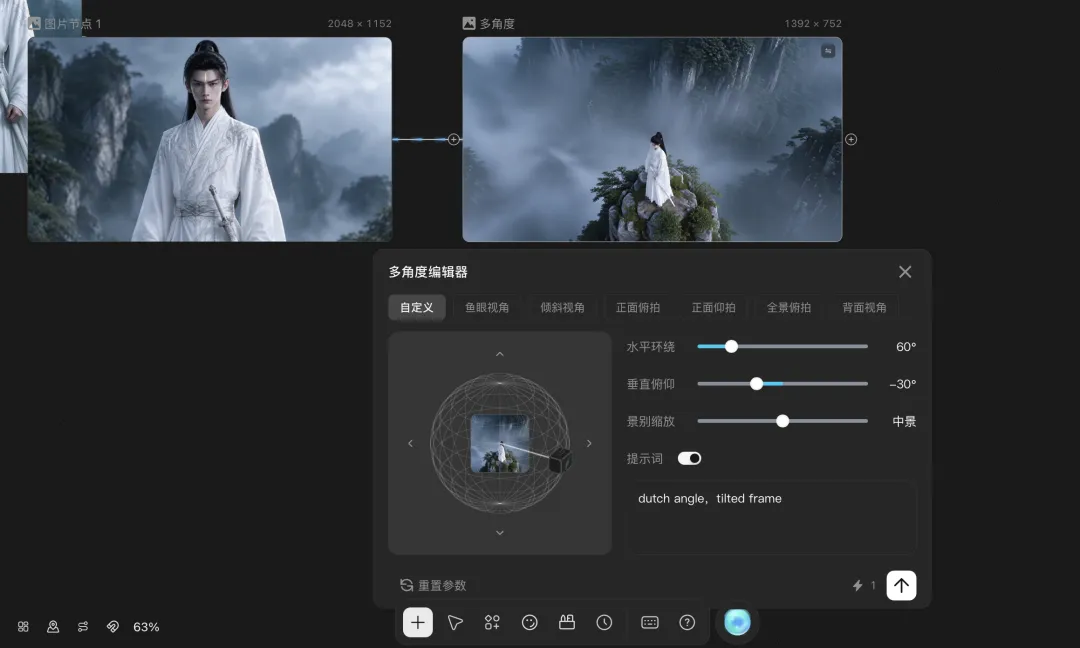Click the lightning credit cost indicator
Viewport: 1080px width, 648px height.
pyautogui.click(x=864, y=585)
